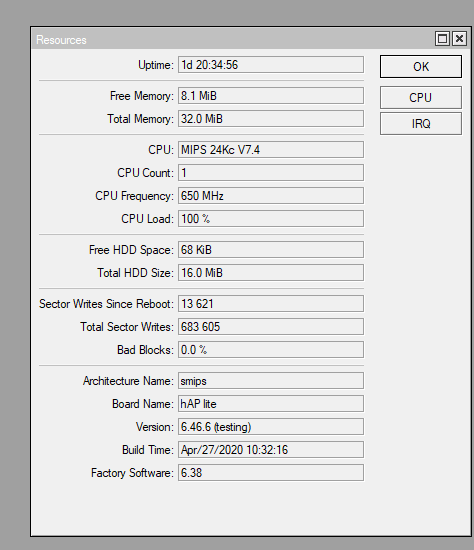The height and width of the screenshot is (550, 474).
Task: Close the Resources window
Action: pos(459,39)
